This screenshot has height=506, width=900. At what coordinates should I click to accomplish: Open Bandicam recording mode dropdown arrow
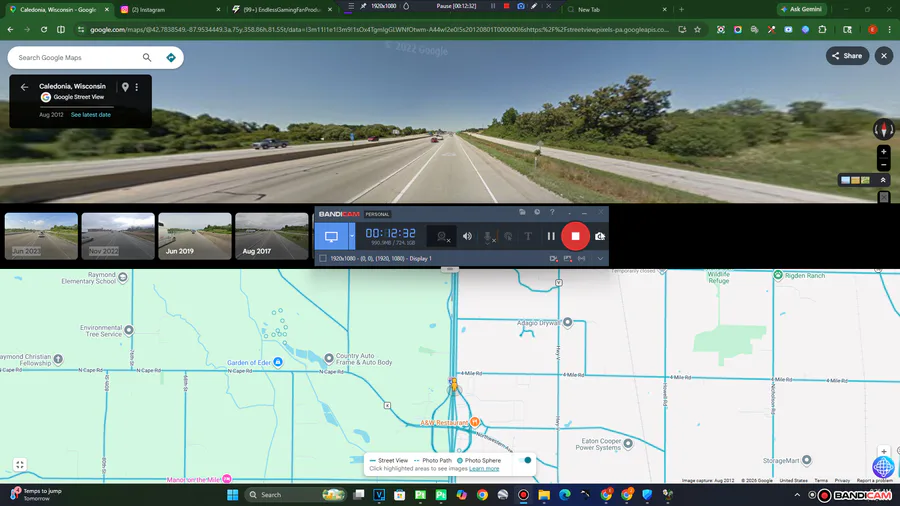[x=352, y=236]
